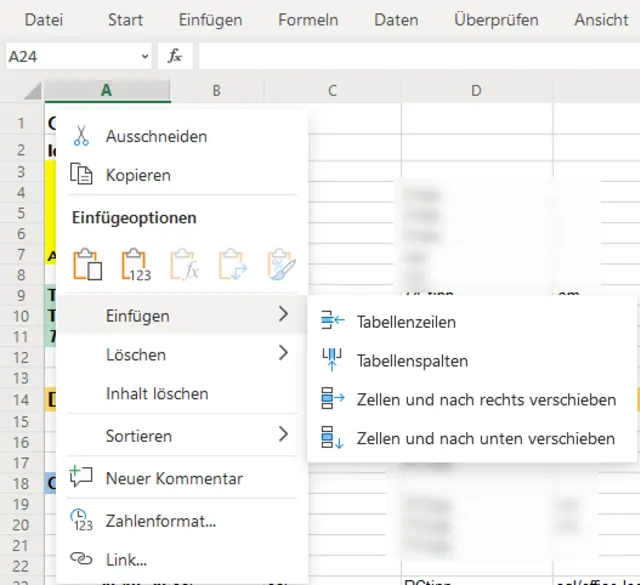This screenshot has width=640, height=585.
Task: Click the select-all corner triangle
Action: point(33,90)
